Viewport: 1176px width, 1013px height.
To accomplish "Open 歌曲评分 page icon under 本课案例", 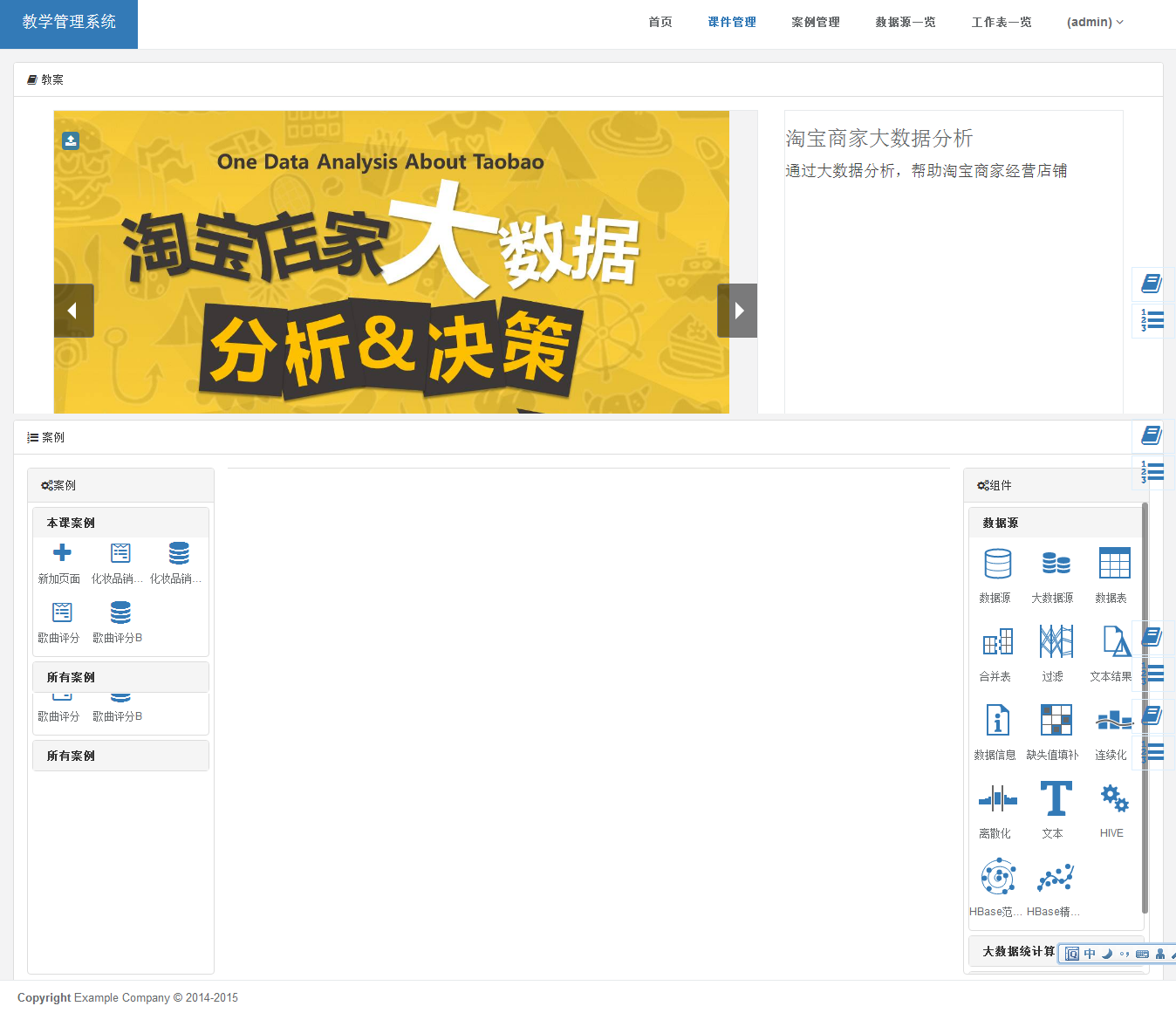I will pos(62,612).
